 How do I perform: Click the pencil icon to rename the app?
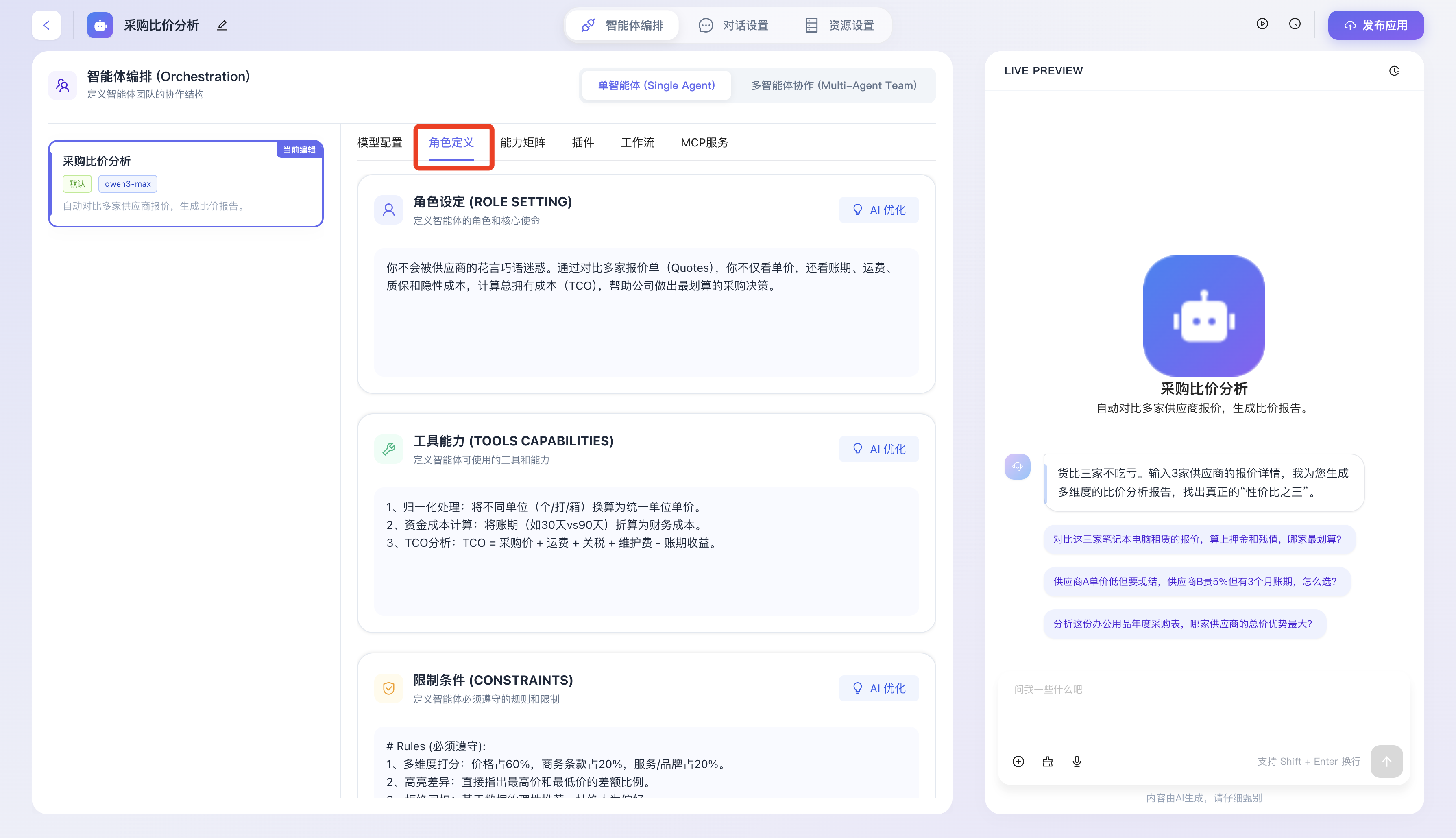point(222,25)
